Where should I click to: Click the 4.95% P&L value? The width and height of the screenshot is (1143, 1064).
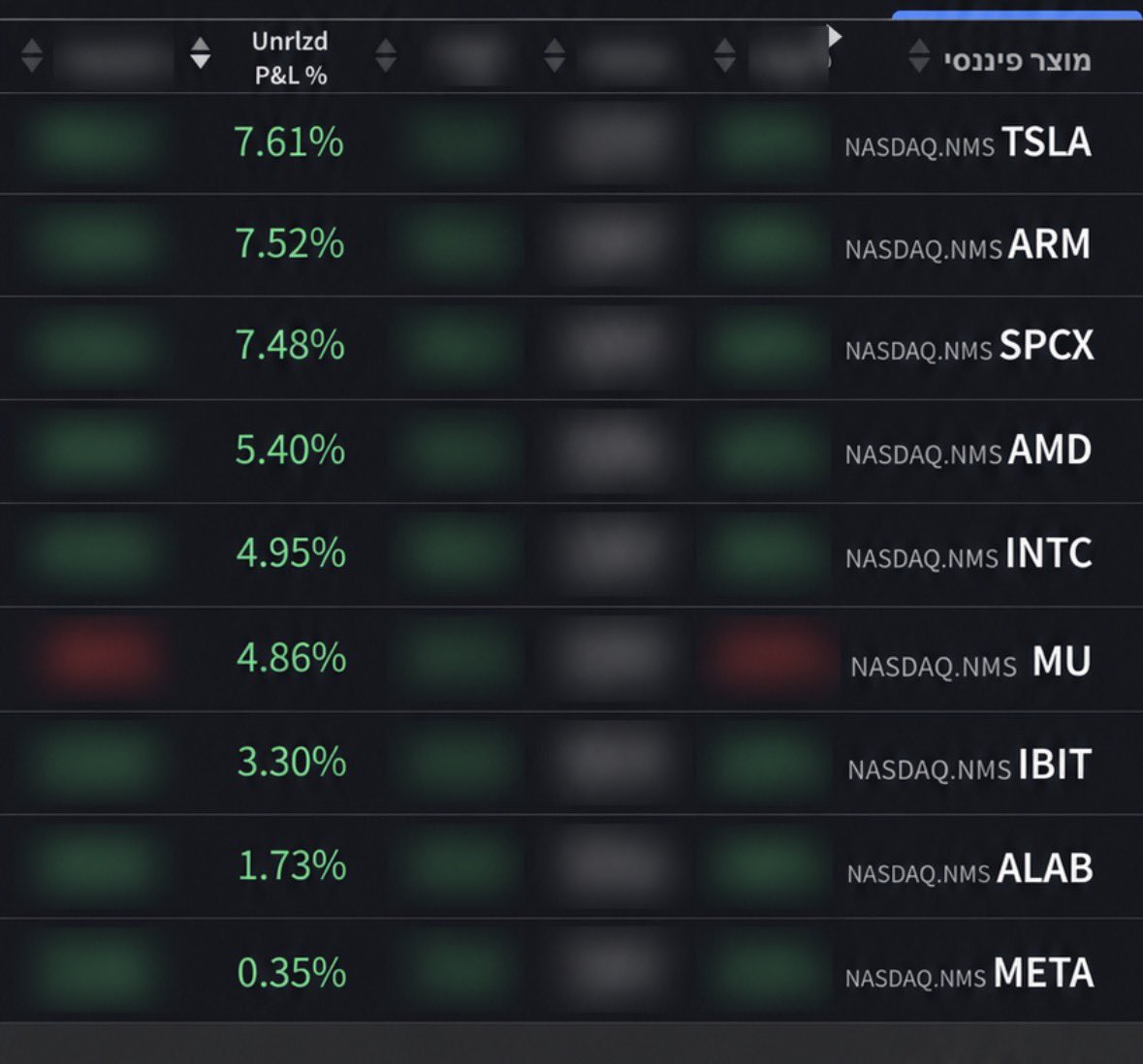pyautogui.click(x=291, y=552)
